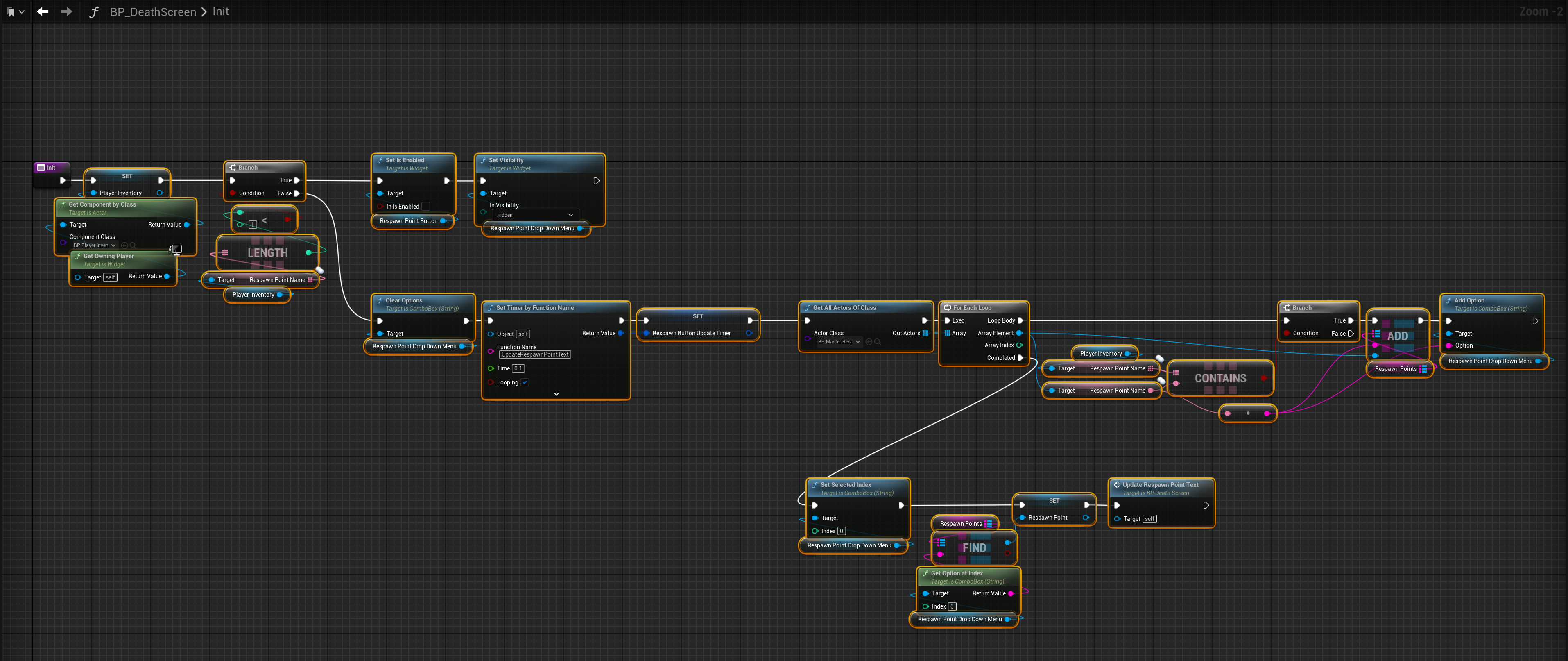
Task: Click the Set Selected Index value field
Action: pos(842,531)
